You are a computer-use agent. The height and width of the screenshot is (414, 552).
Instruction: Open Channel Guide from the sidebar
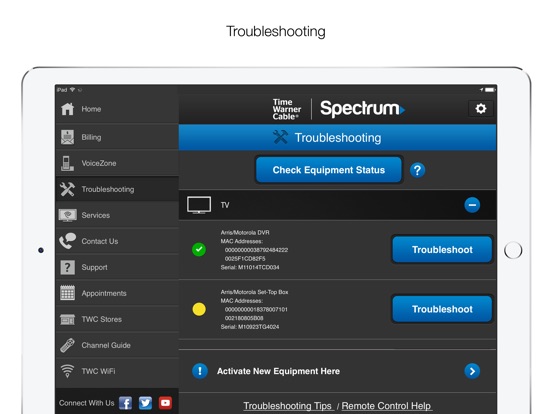[x=117, y=345]
